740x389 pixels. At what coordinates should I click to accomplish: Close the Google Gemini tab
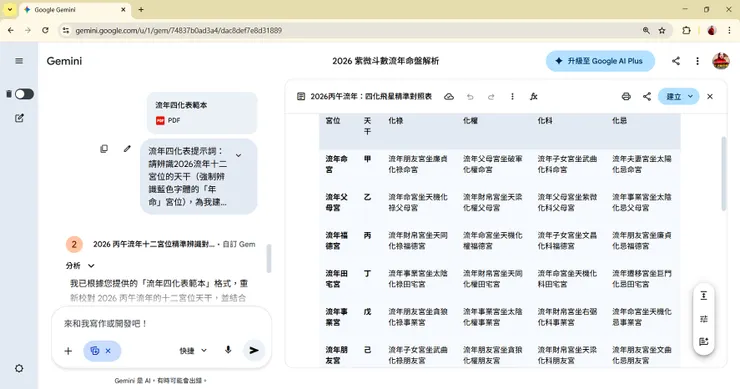coord(123,9)
